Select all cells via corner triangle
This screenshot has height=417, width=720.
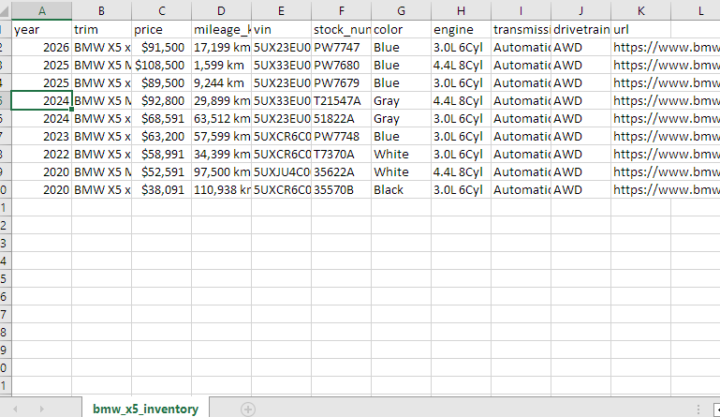click(6, 11)
